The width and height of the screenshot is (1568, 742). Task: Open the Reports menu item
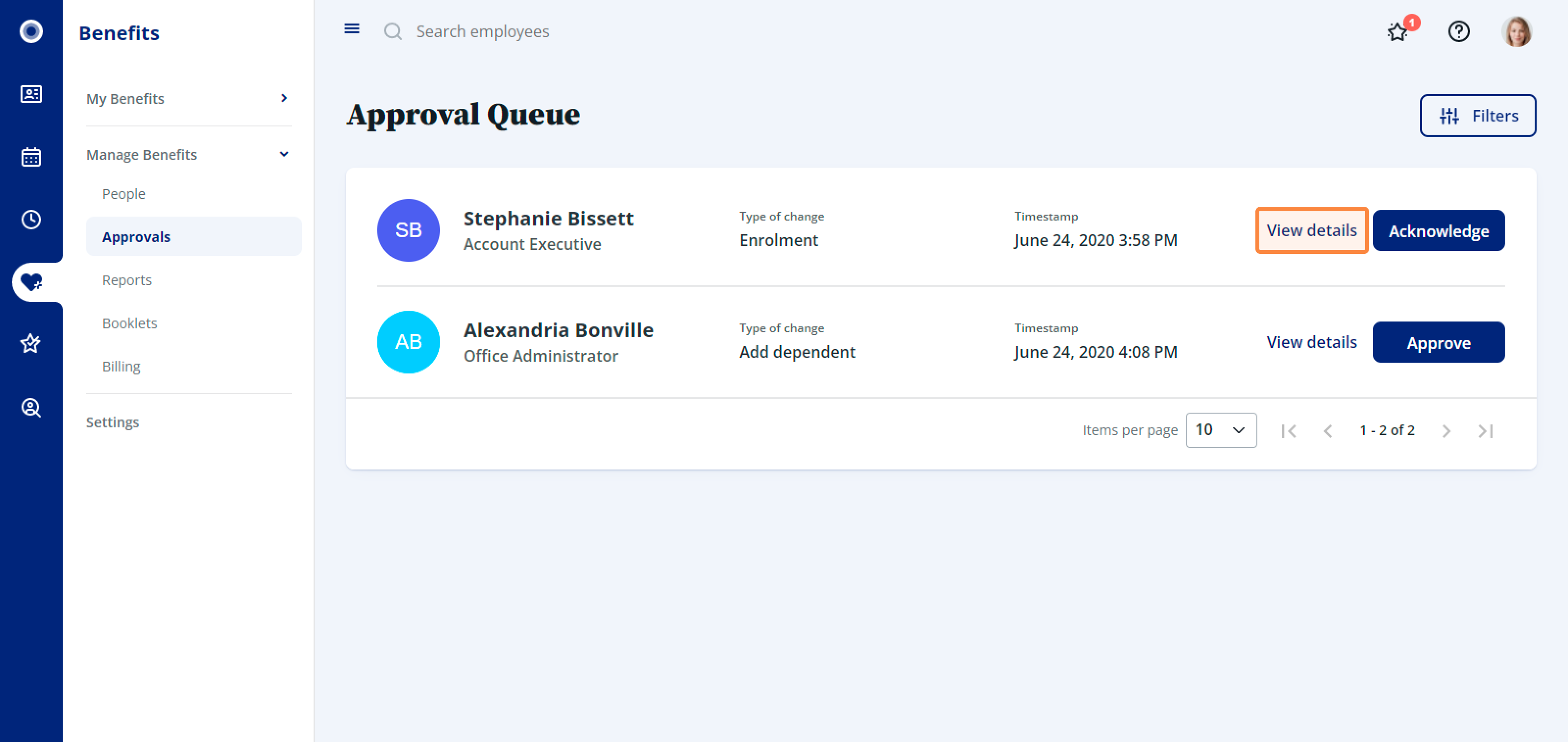click(x=126, y=280)
